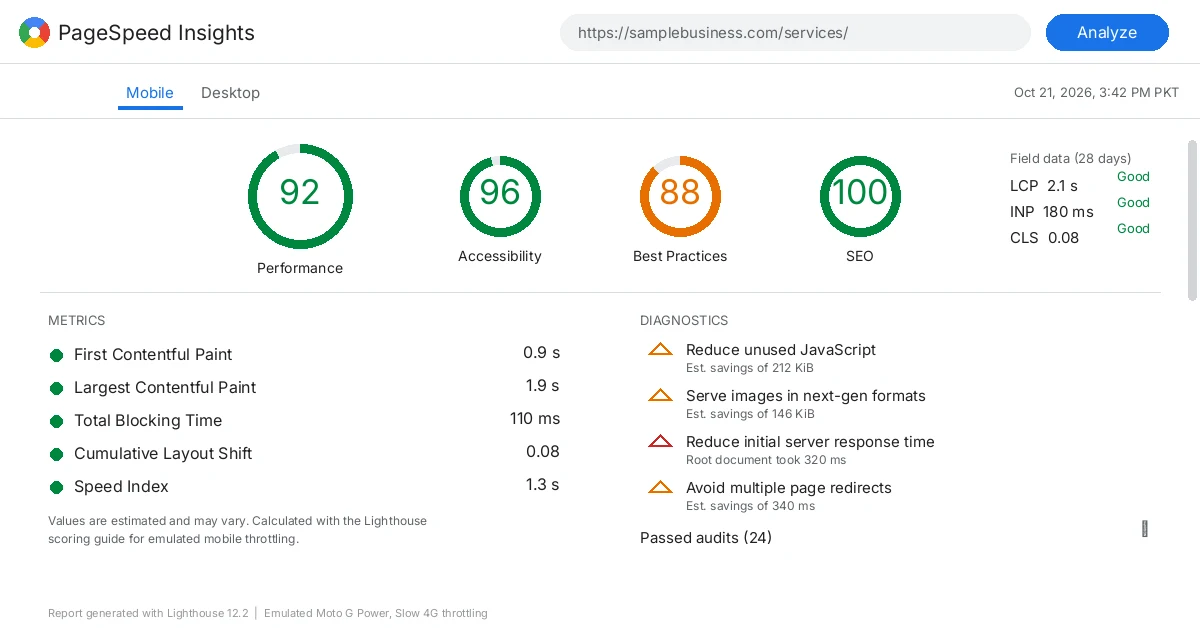Click the report timestamp Oct 21, 2026
Screen dimensions: 1200x628
point(1096,93)
